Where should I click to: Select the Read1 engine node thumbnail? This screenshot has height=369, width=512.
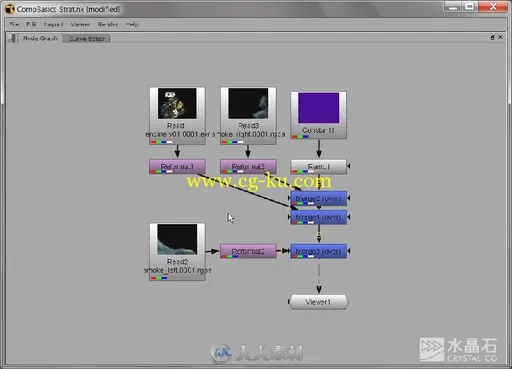[177, 104]
